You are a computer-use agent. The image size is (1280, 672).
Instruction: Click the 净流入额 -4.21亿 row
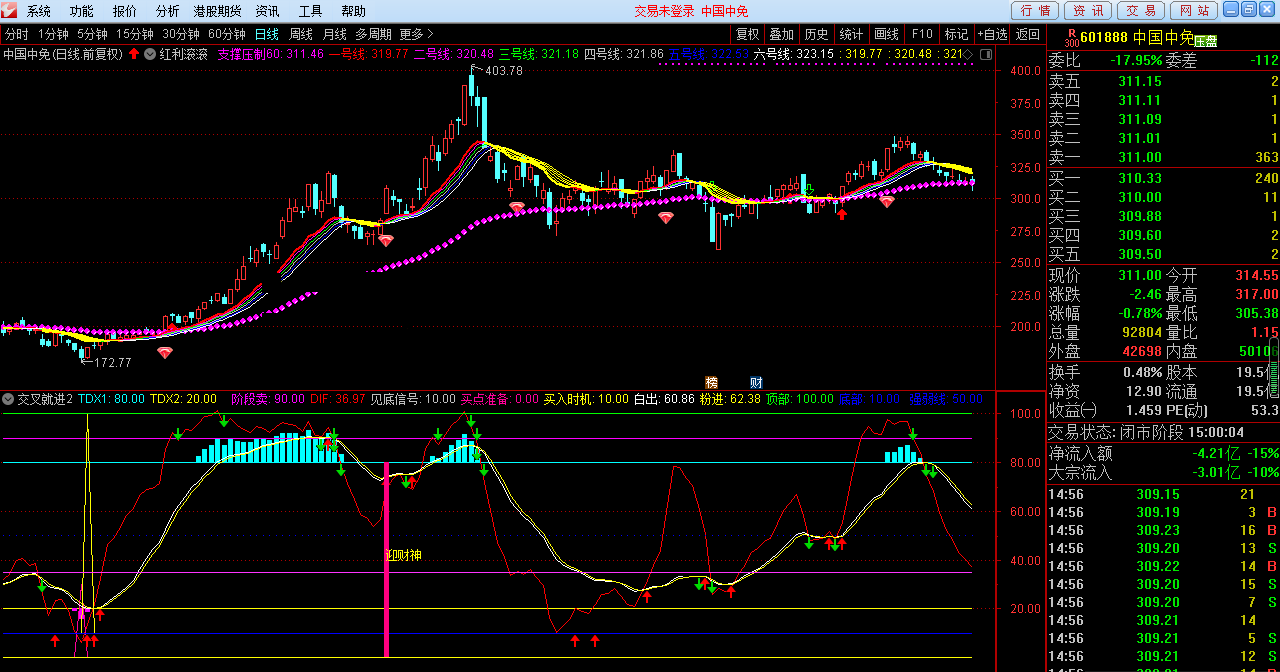(x=1163, y=453)
